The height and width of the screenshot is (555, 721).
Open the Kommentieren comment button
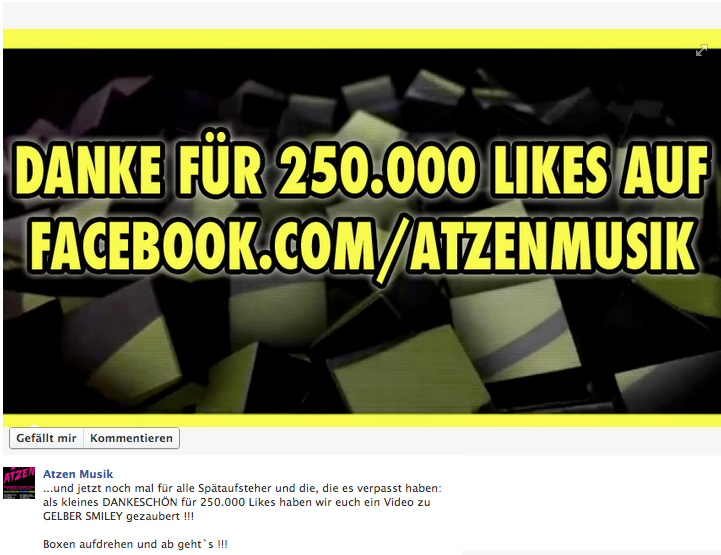click(x=132, y=438)
